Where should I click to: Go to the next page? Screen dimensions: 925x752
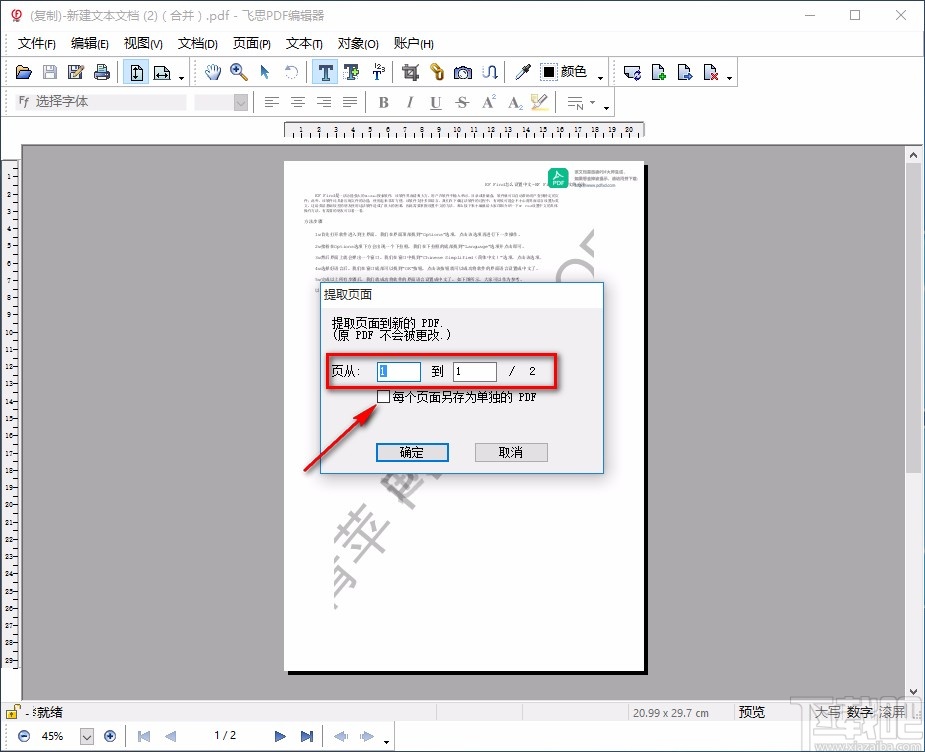280,736
